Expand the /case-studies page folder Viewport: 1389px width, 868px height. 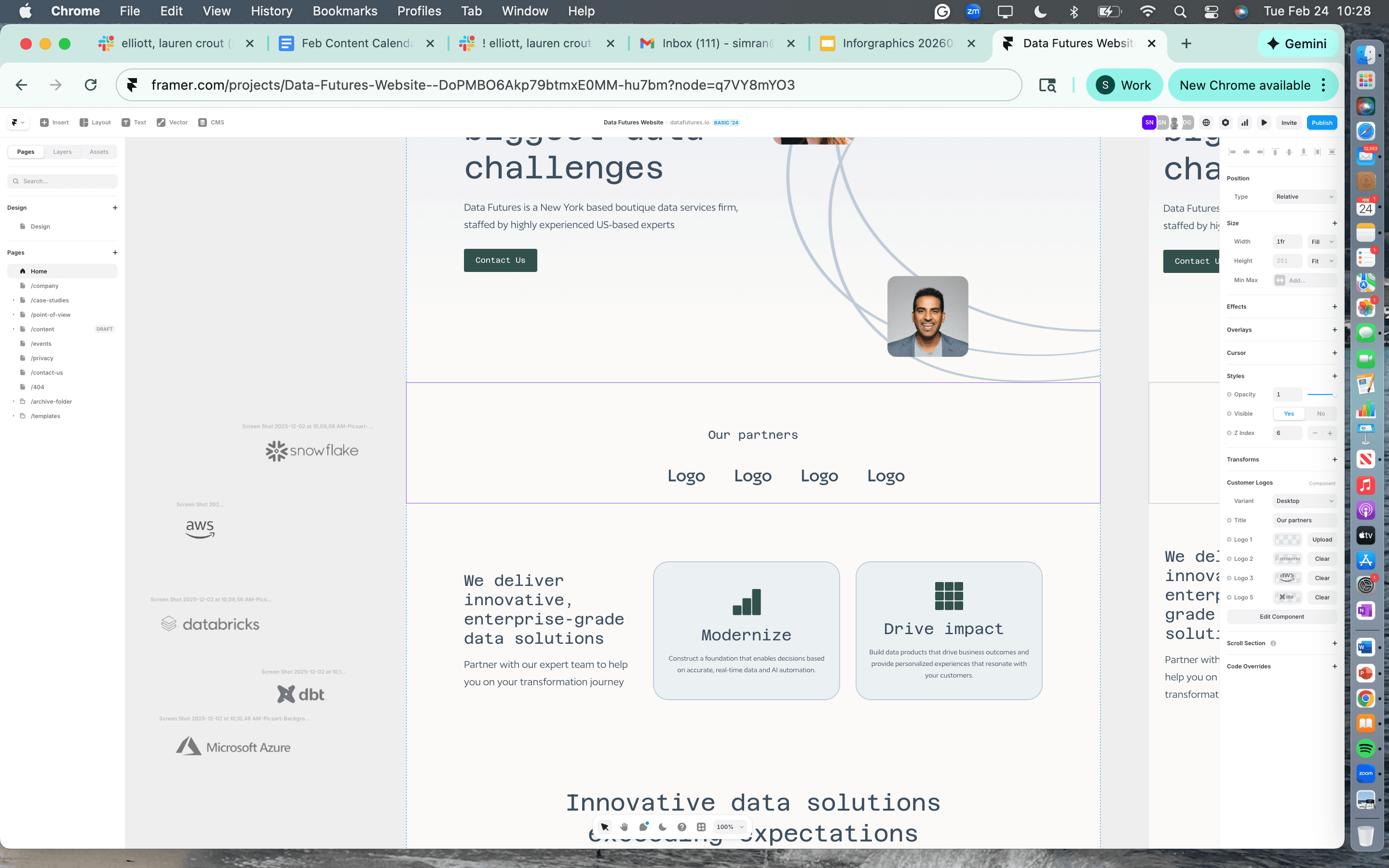[x=14, y=300]
